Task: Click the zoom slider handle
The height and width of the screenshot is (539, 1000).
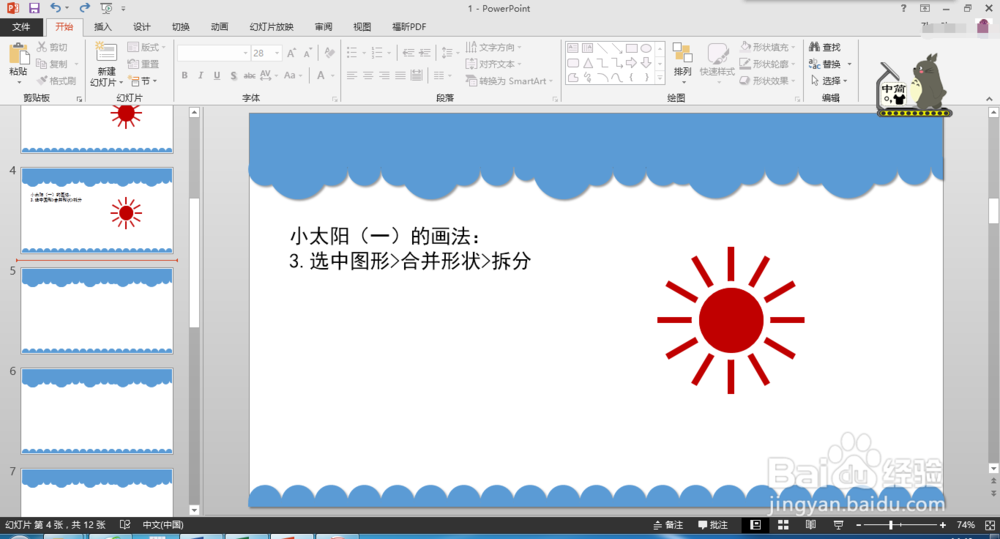Action: coord(891,525)
